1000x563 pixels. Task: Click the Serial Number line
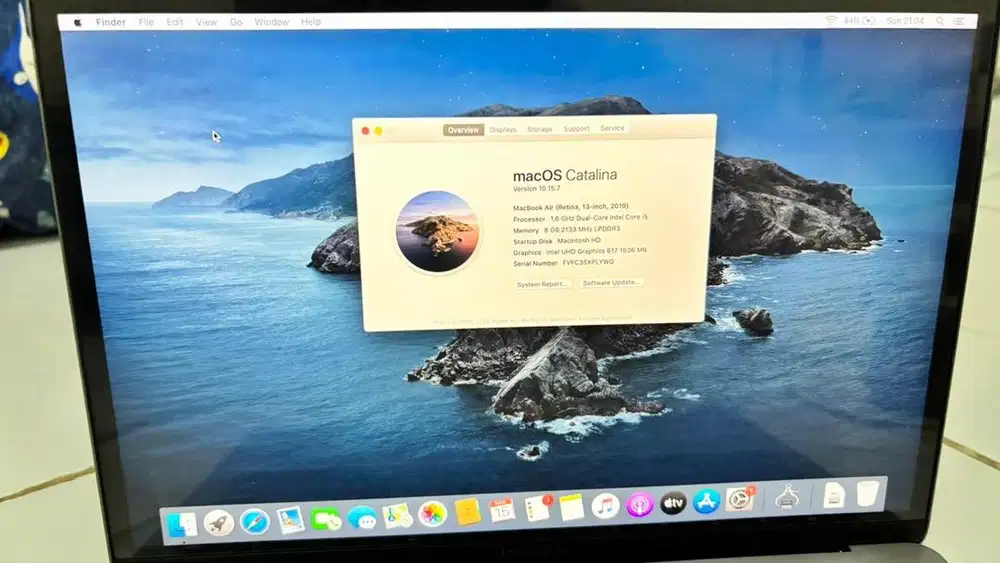(563, 263)
